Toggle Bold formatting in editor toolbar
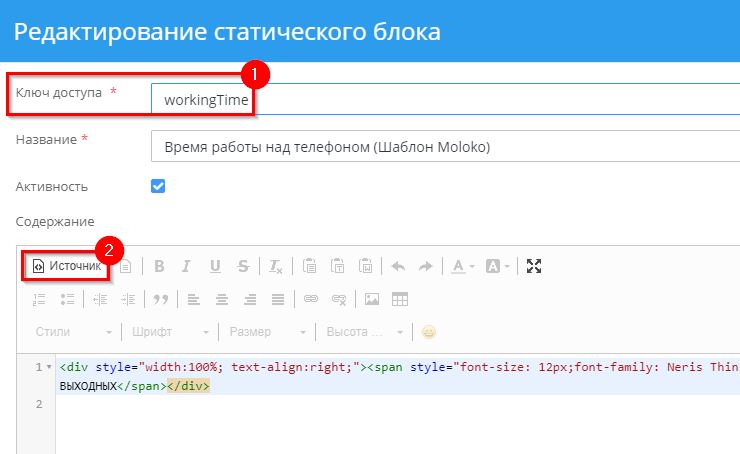 (158, 266)
